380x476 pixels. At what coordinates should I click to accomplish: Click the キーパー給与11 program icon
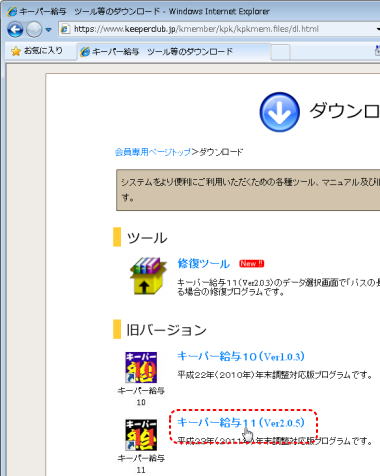tap(141, 435)
